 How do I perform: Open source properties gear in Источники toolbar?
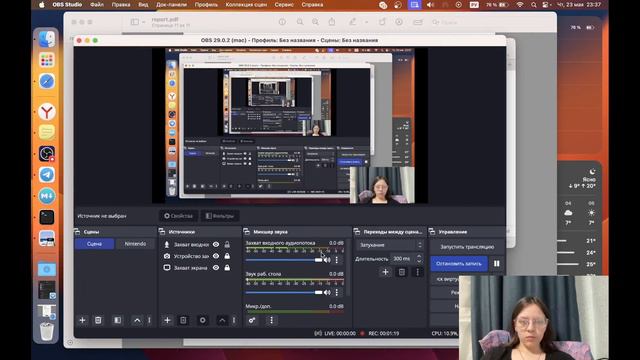202,320
